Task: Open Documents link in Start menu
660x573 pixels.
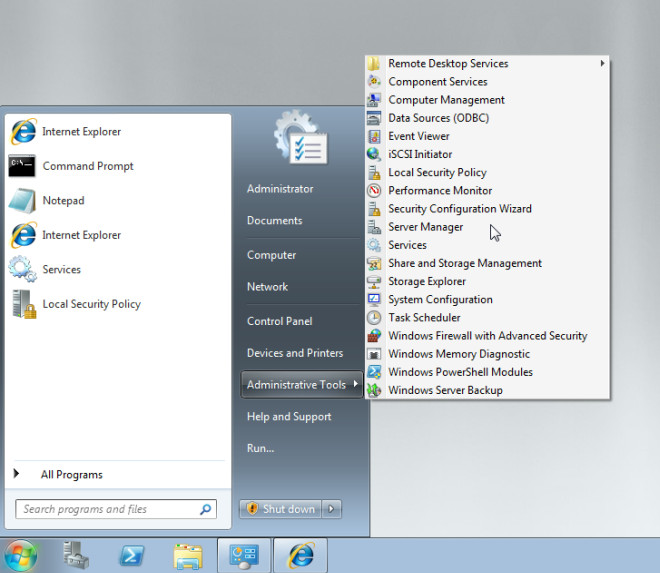Action: pyautogui.click(x=274, y=221)
